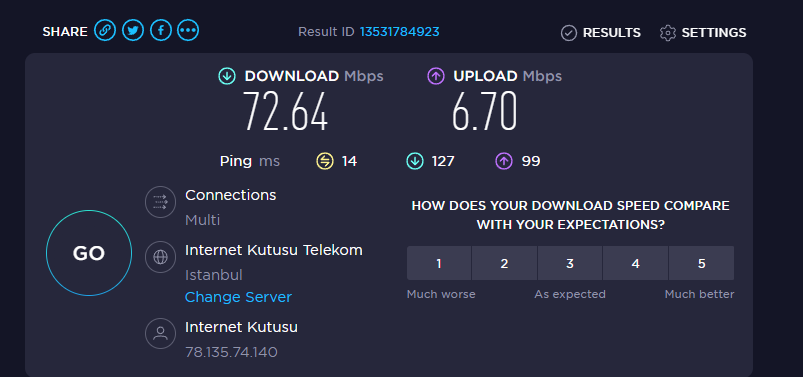Click the Results checkmark icon

(x=568, y=33)
